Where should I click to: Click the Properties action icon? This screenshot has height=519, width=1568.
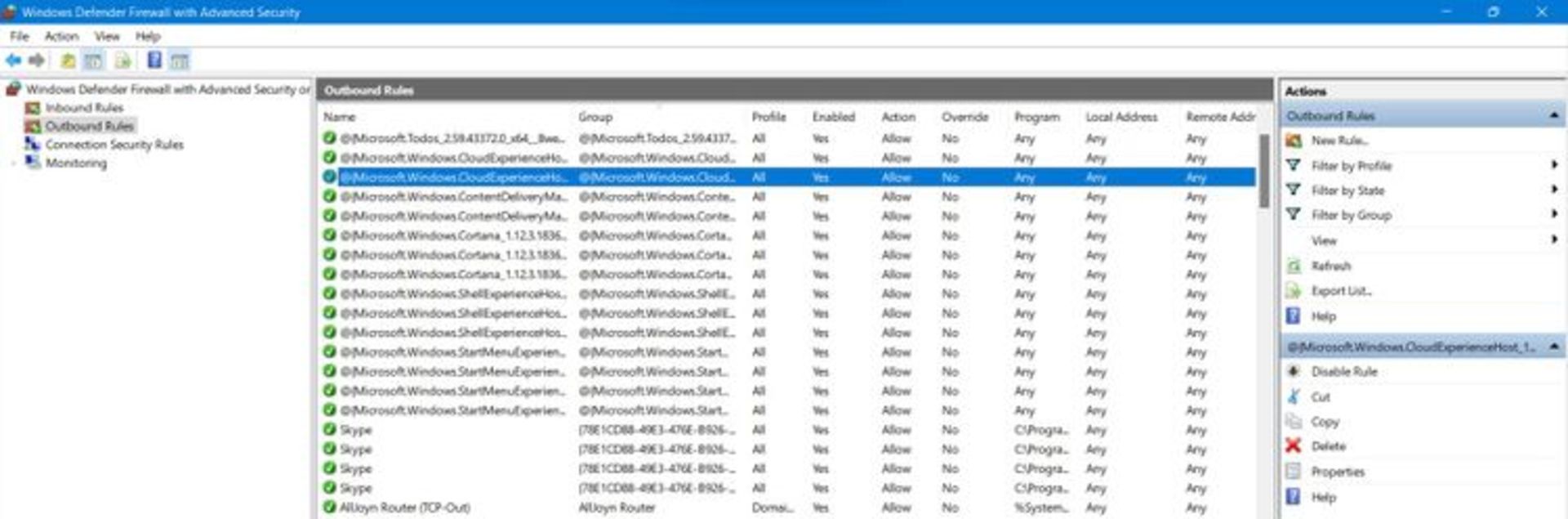click(x=1294, y=472)
